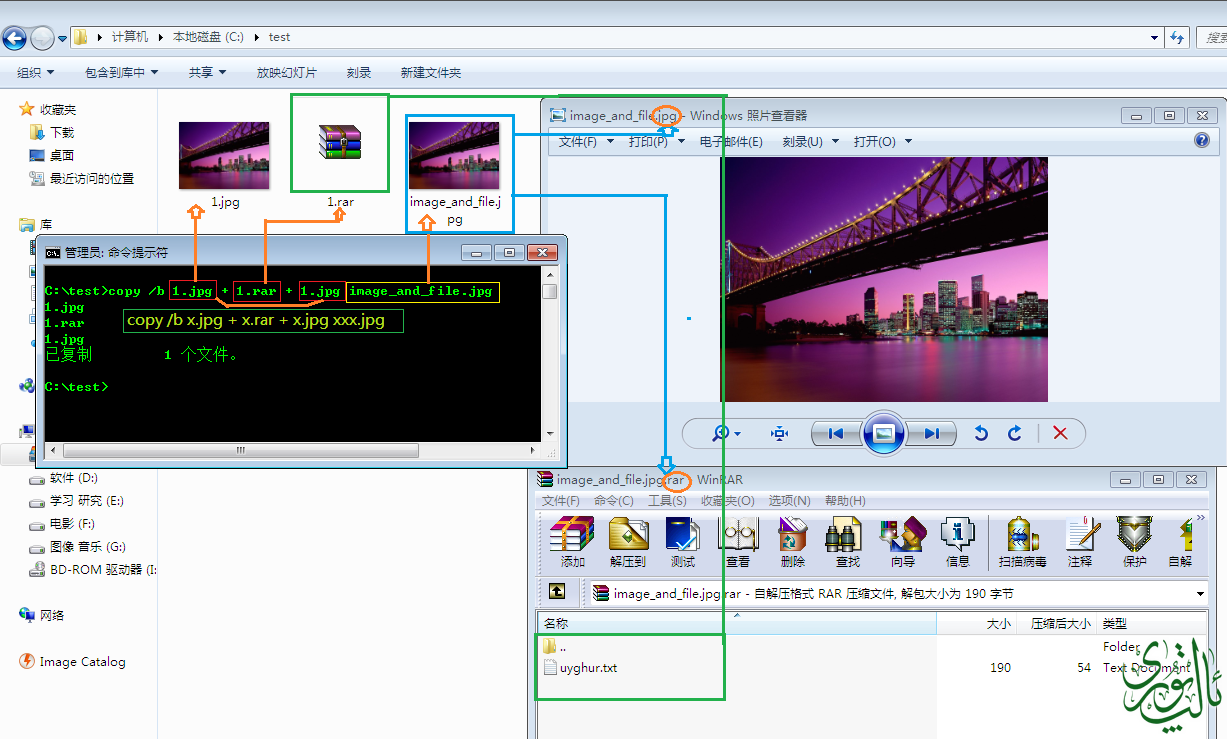Play slideshow in Photo Viewer
The height and width of the screenshot is (739, 1227).
[x=884, y=433]
